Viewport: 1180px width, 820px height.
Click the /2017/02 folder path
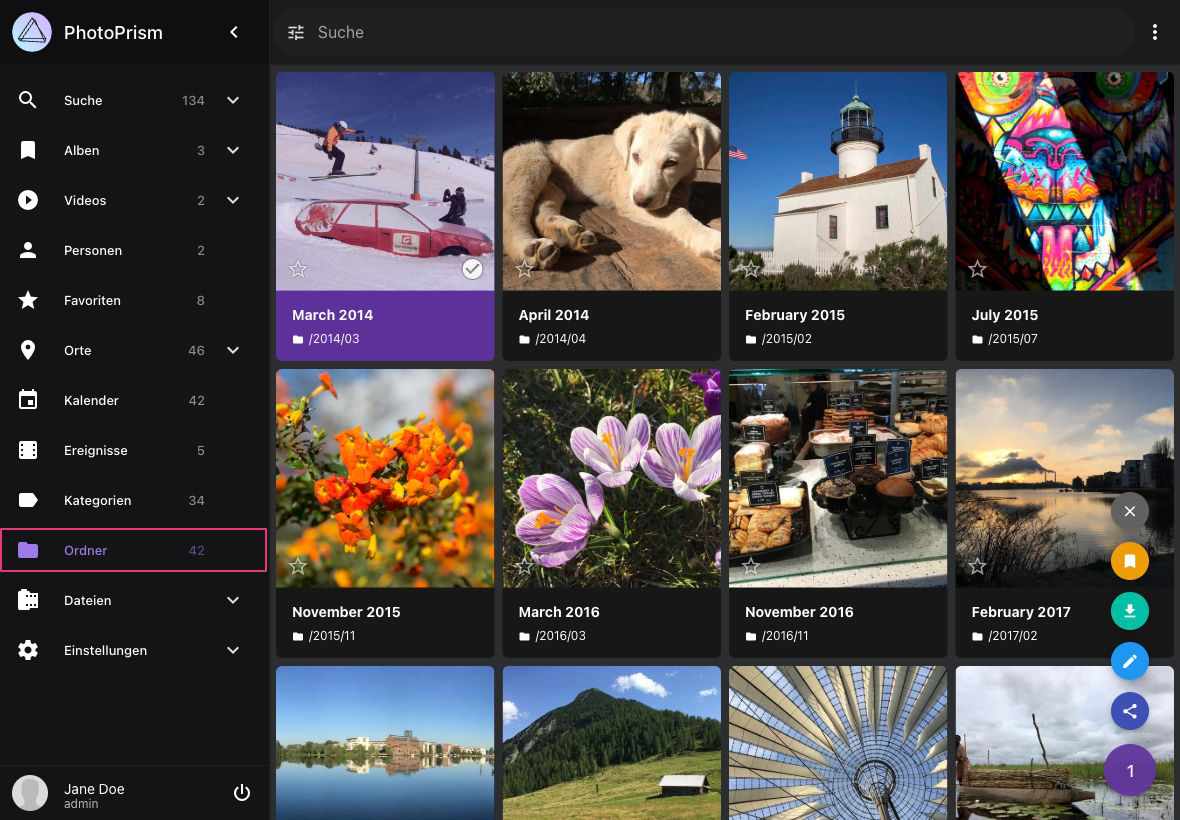point(1013,636)
